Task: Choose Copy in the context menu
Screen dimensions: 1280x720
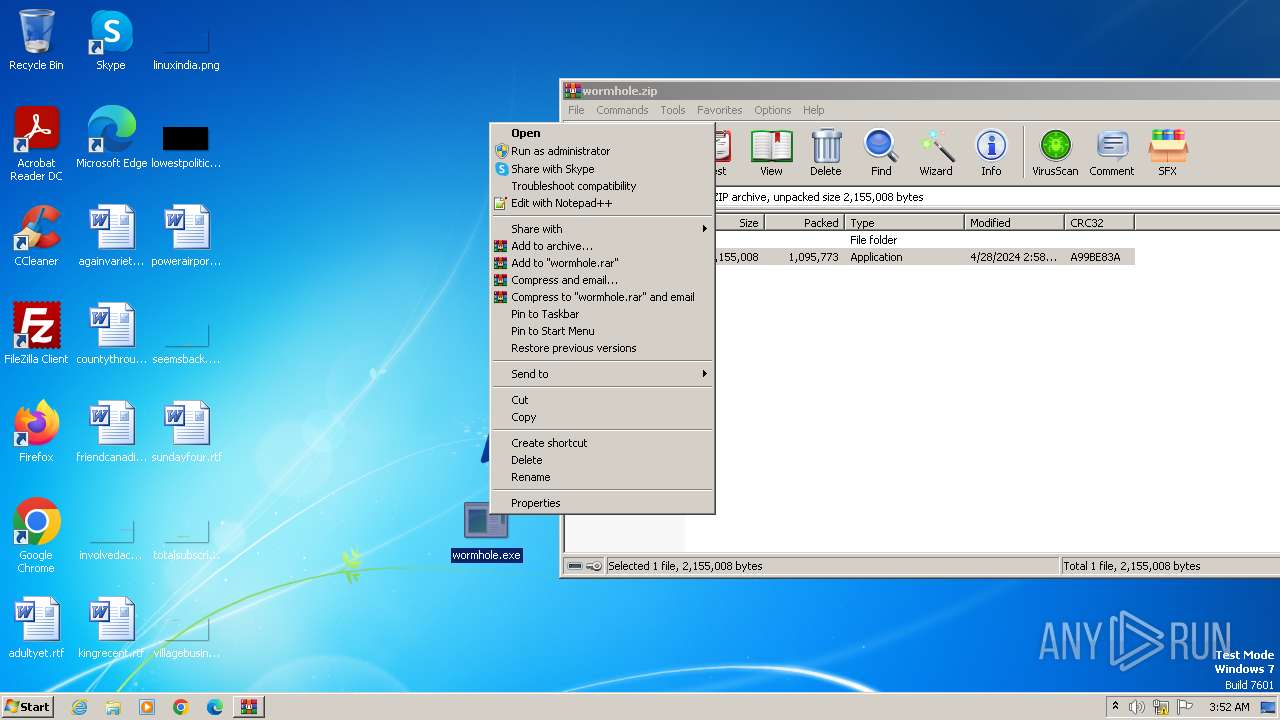Action: pyautogui.click(x=602, y=417)
